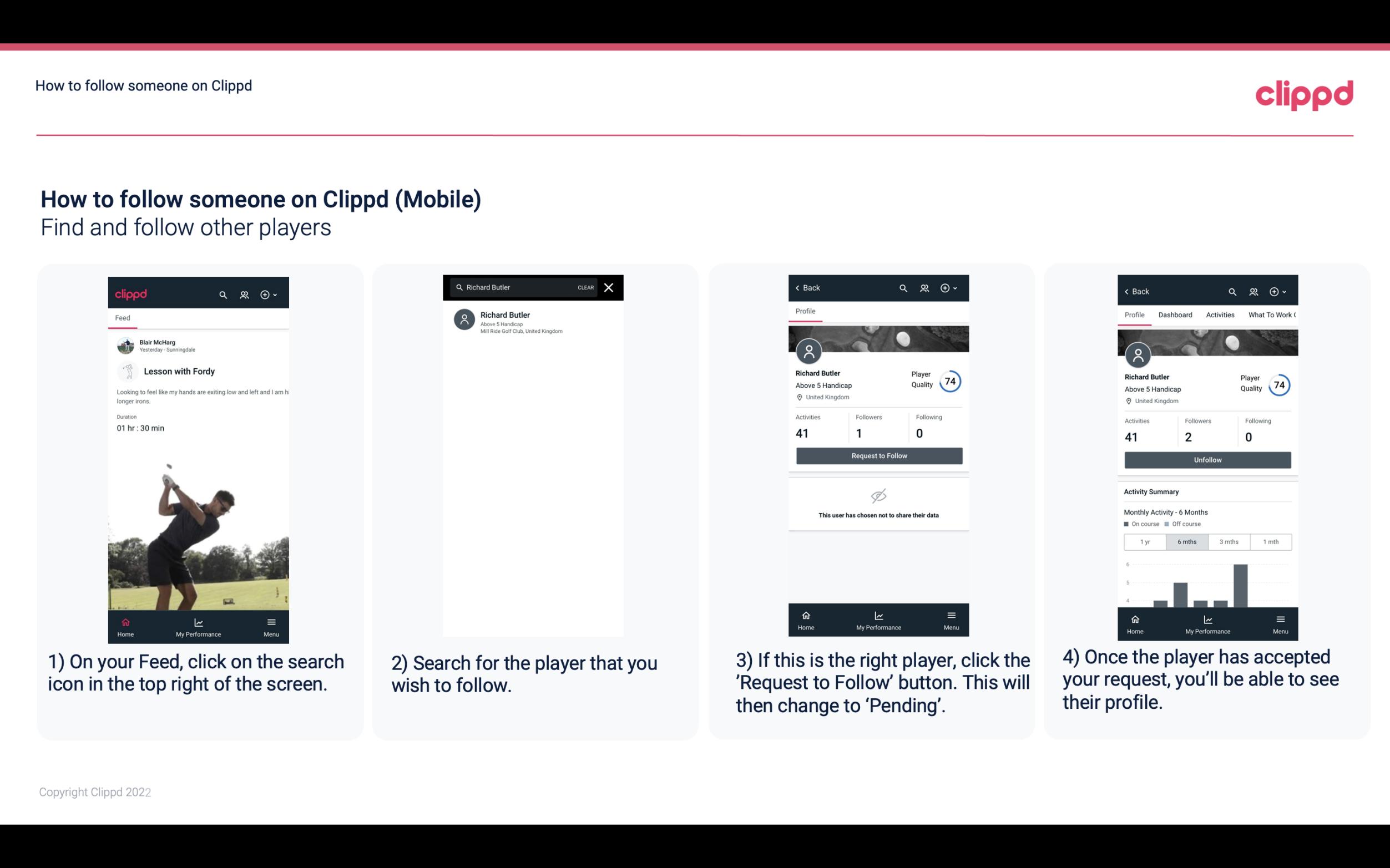Click the My Performance icon in navbar
Screen dimensions: 1390x868
tap(198, 623)
